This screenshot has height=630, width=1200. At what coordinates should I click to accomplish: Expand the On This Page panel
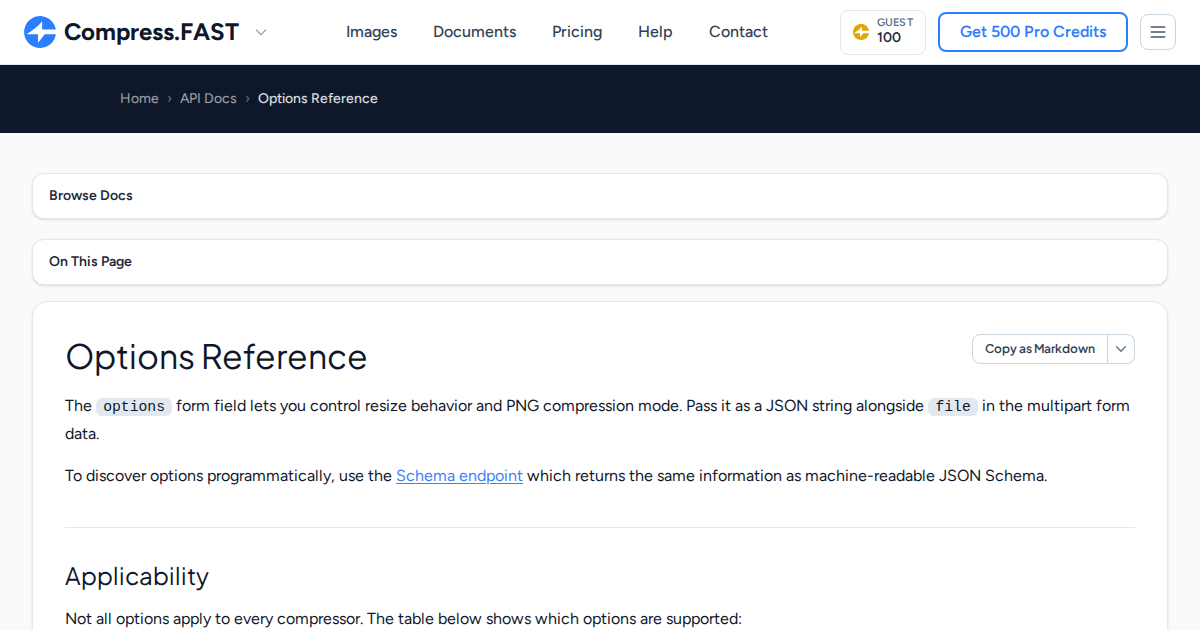coord(600,262)
